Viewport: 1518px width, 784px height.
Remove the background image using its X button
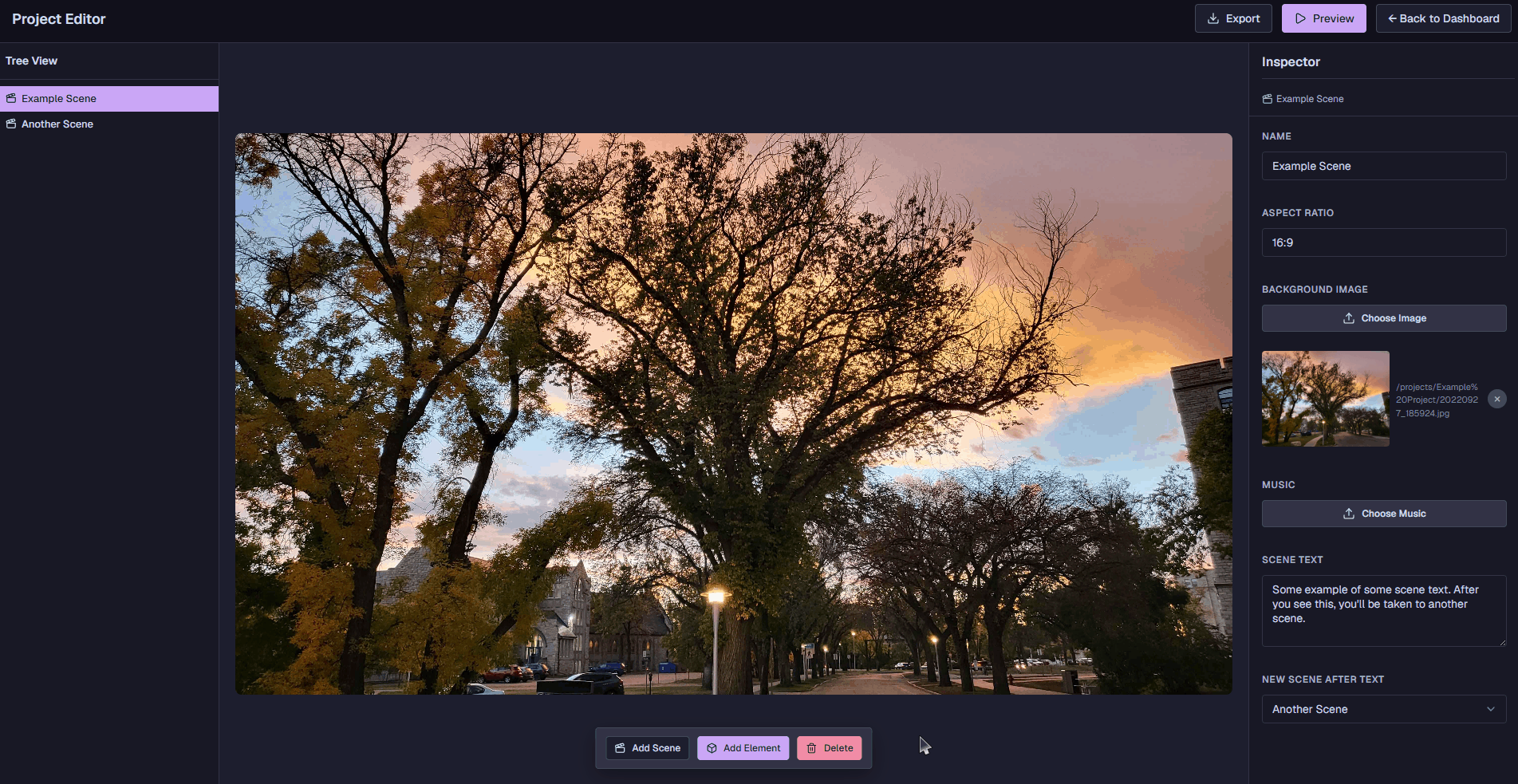(x=1497, y=399)
